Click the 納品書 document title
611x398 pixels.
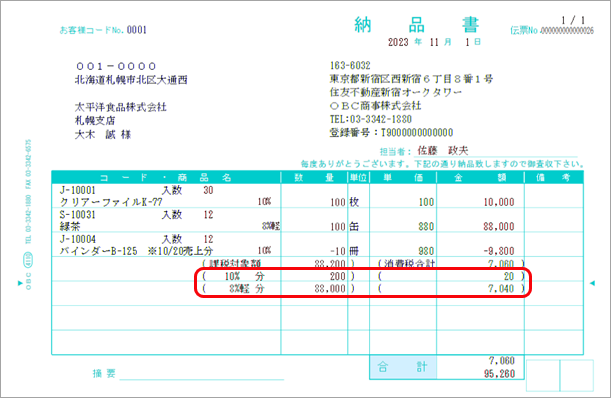pyautogui.click(x=417, y=25)
